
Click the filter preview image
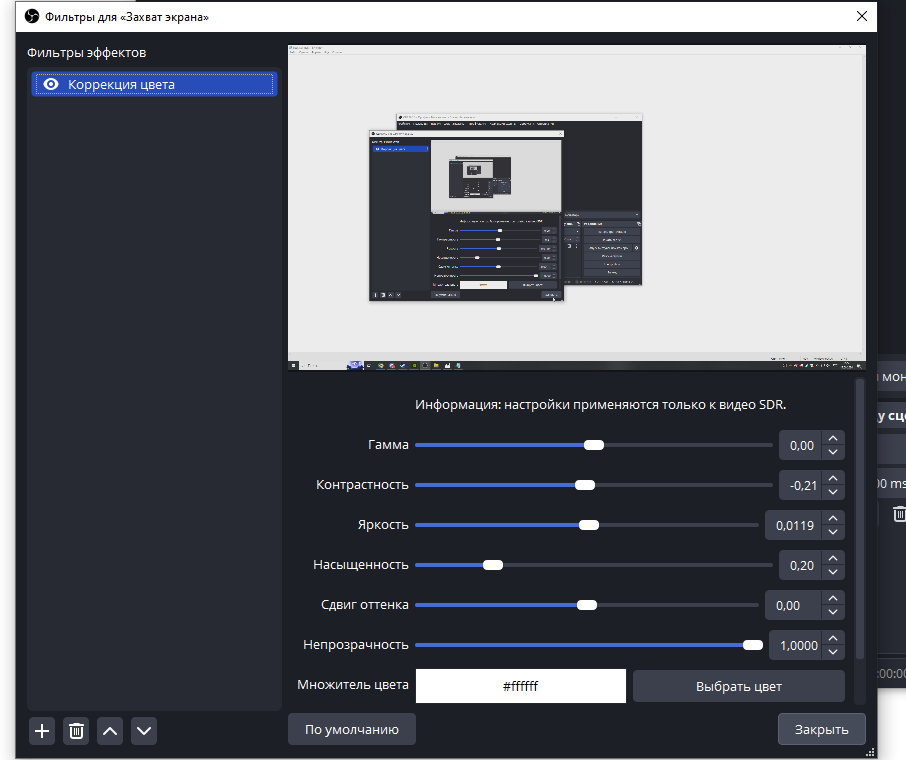pos(577,207)
